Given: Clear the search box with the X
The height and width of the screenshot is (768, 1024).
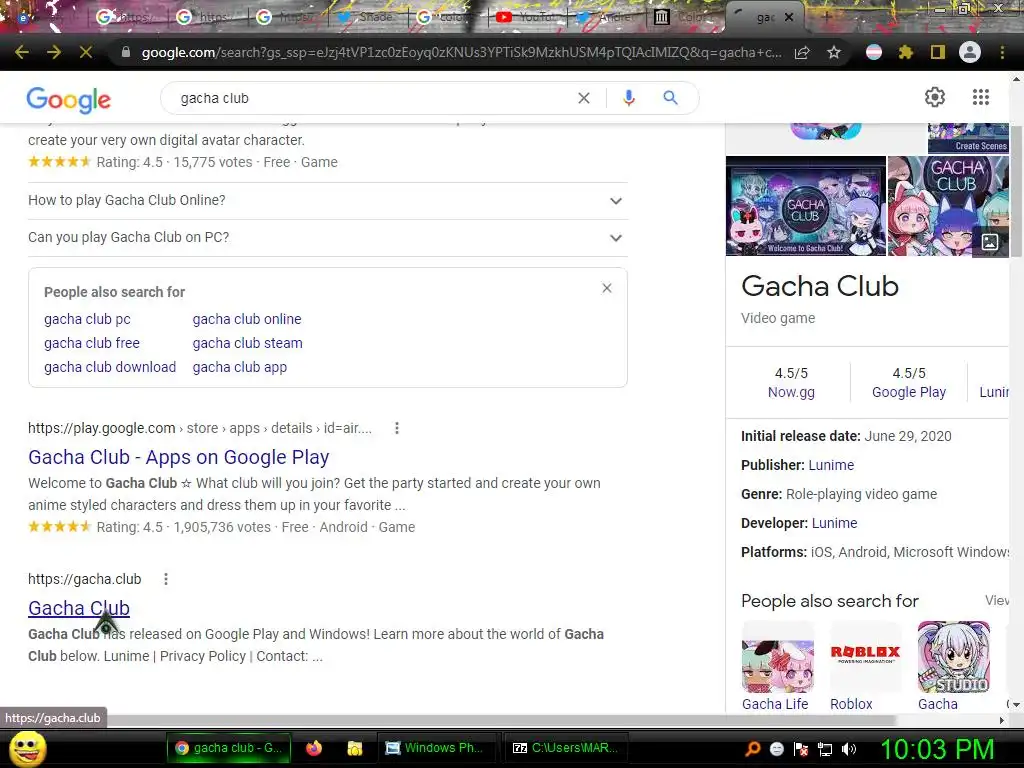Looking at the screenshot, I should [x=584, y=98].
